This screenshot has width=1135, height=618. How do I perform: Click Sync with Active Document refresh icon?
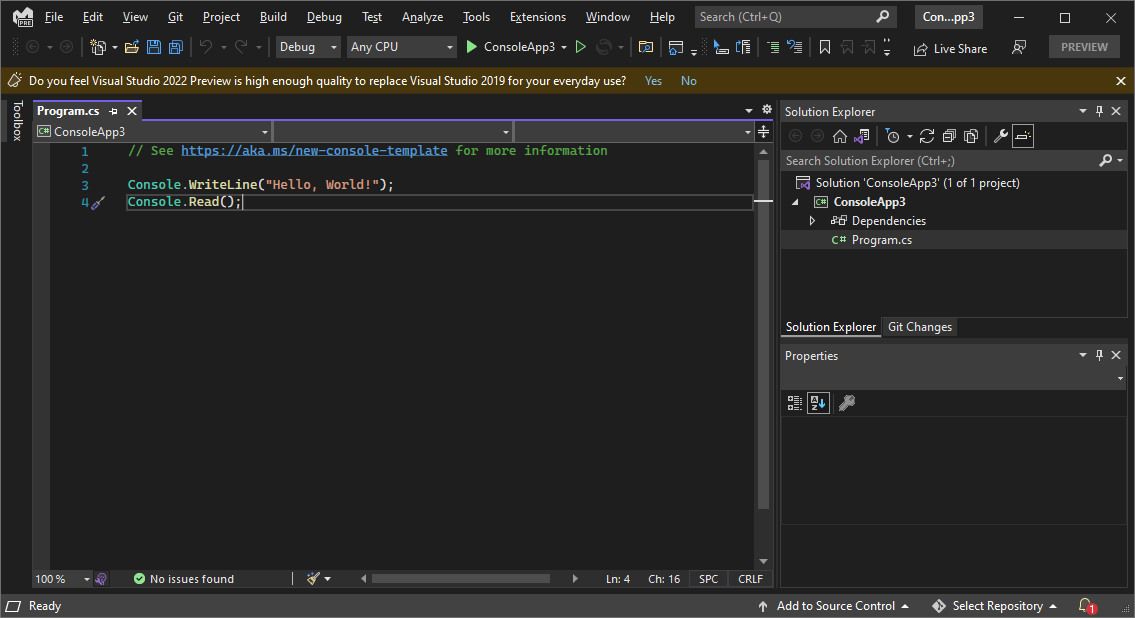[x=927, y=136]
